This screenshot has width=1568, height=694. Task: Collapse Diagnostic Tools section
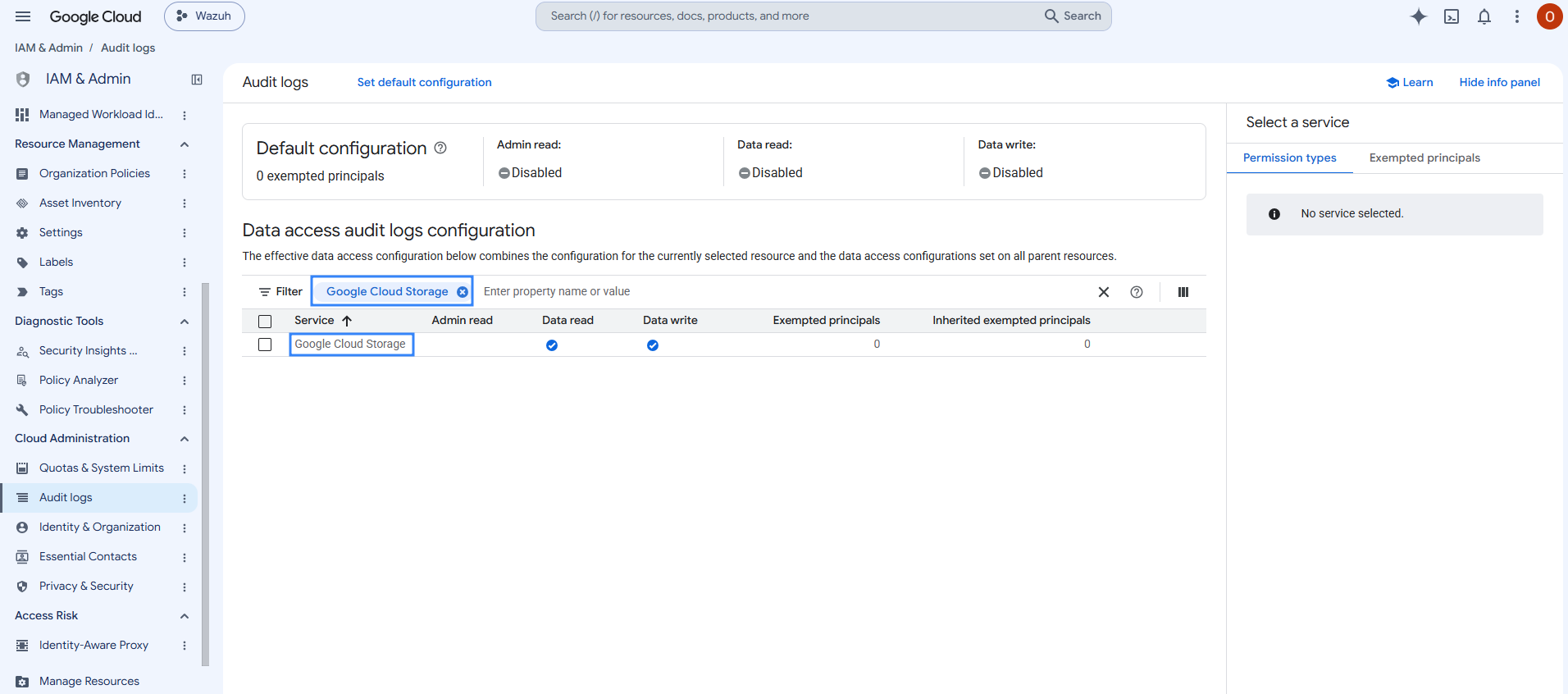tap(185, 322)
